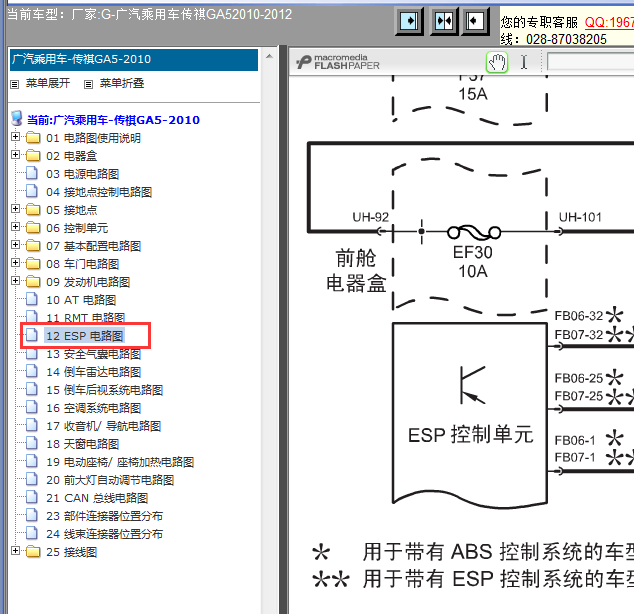The image size is (634, 614).
Task: Select the FlashPaper hand pan tool
Action: click(497, 63)
